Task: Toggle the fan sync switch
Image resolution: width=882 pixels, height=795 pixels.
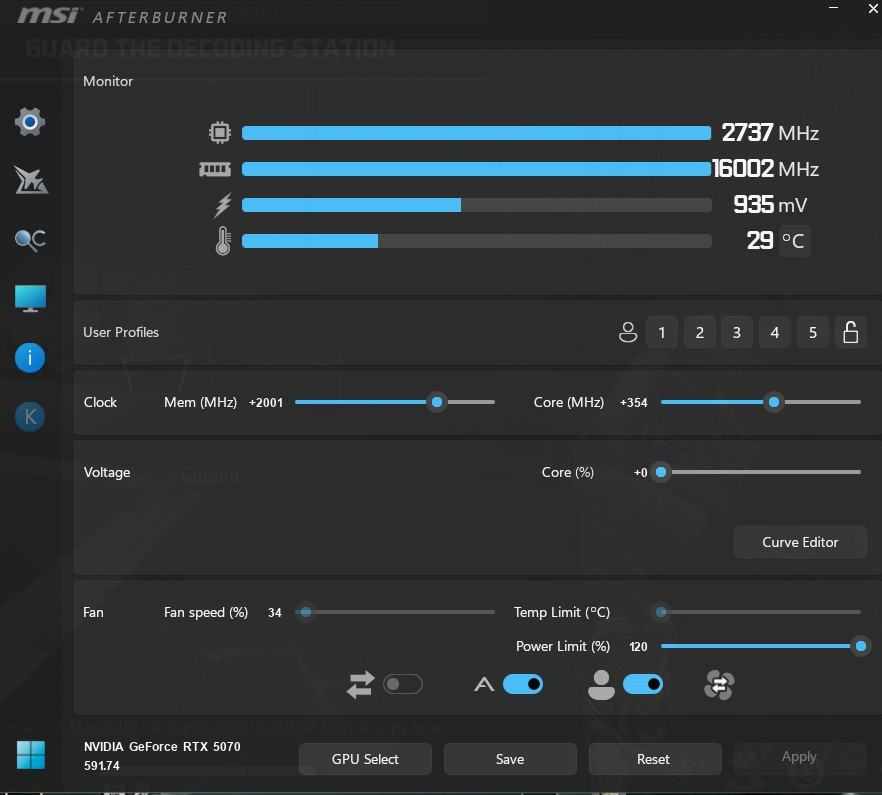Action: point(403,684)
